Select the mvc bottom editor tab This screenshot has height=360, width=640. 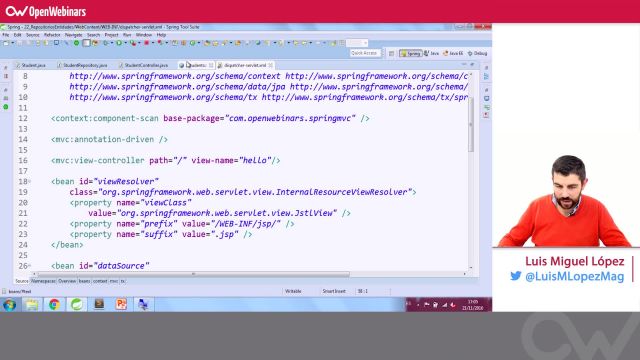pyautogui.click(x=113, y=281)
